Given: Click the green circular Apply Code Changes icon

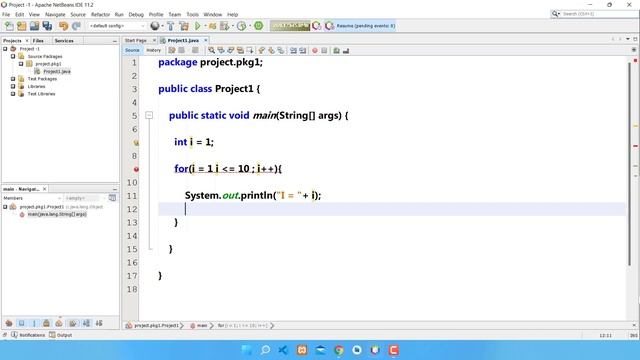Looking at the screenshot, I should (x=258, y=26).
